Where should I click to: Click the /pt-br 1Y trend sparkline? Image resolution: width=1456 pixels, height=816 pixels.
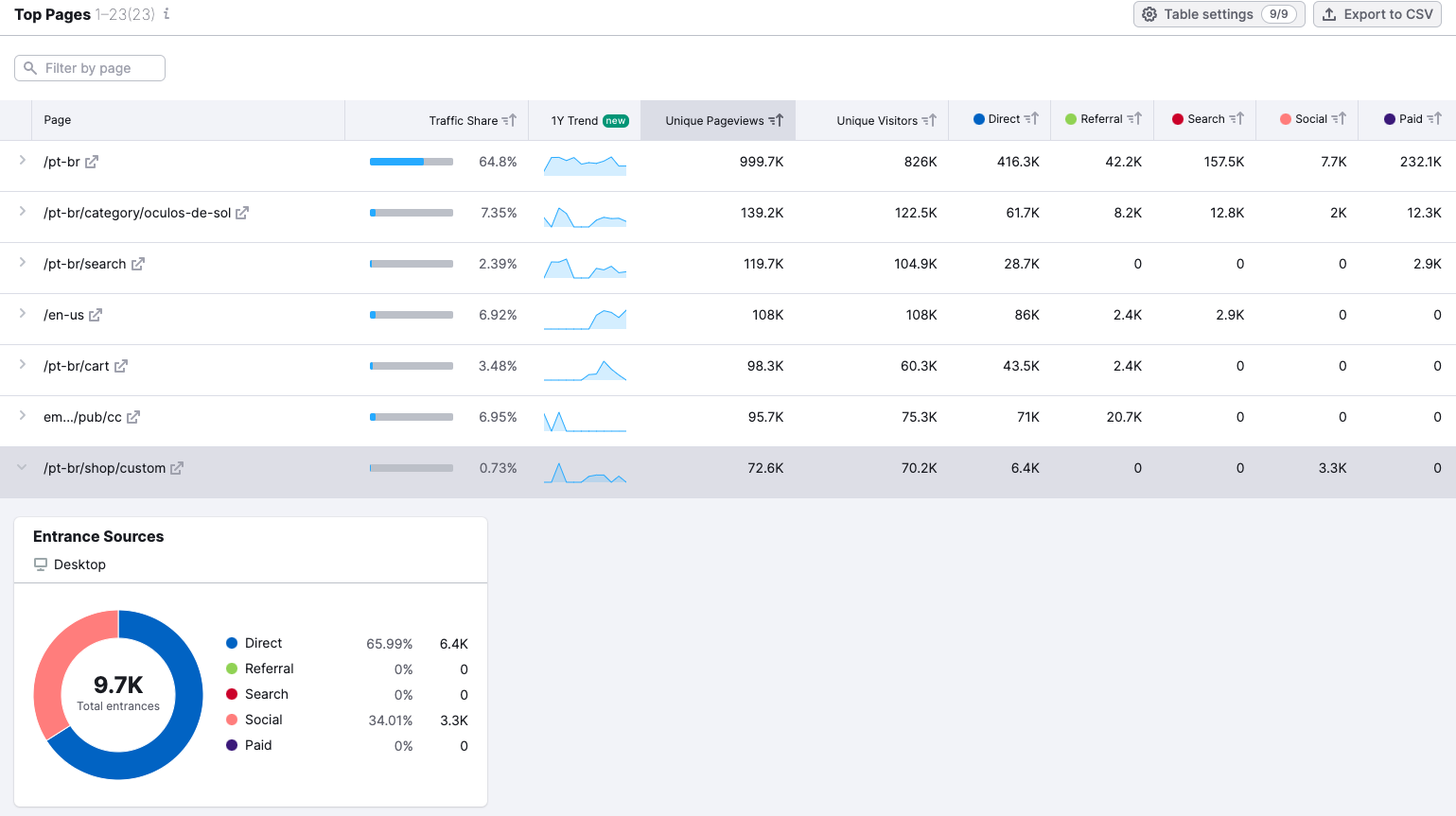pos(585,165)
